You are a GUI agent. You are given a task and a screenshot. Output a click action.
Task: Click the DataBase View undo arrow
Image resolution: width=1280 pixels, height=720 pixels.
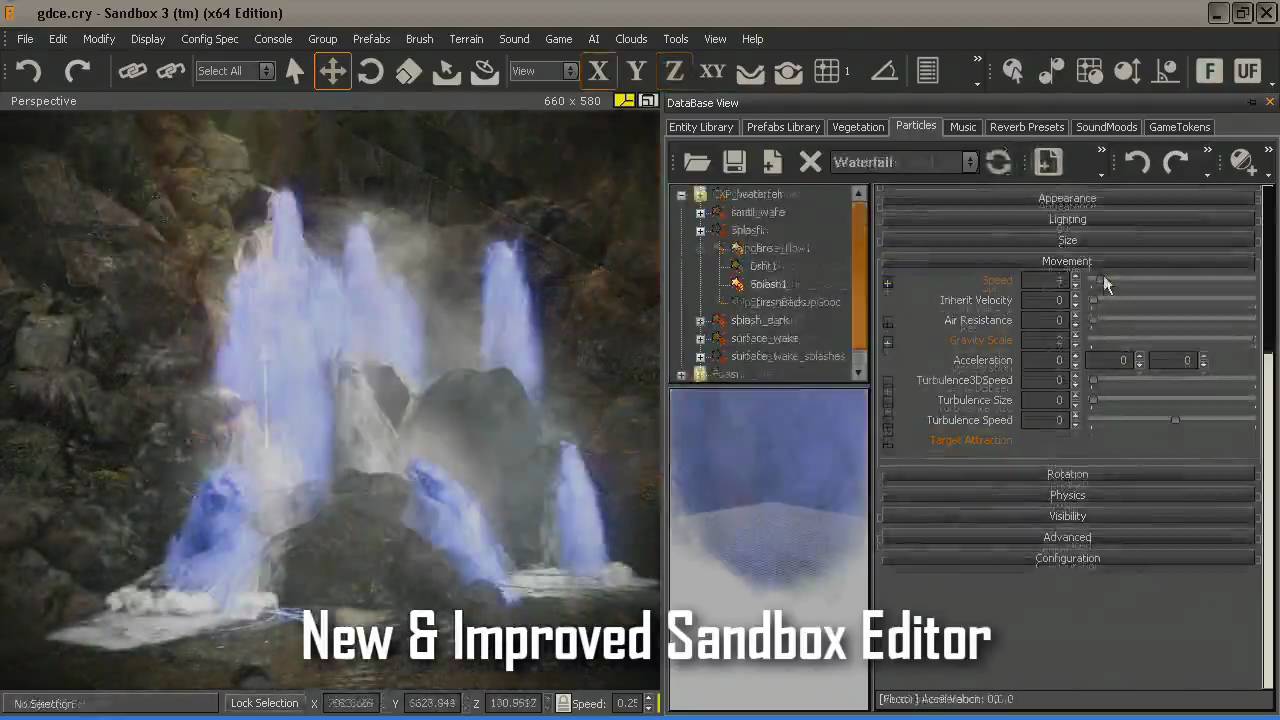click(1137, 162)
